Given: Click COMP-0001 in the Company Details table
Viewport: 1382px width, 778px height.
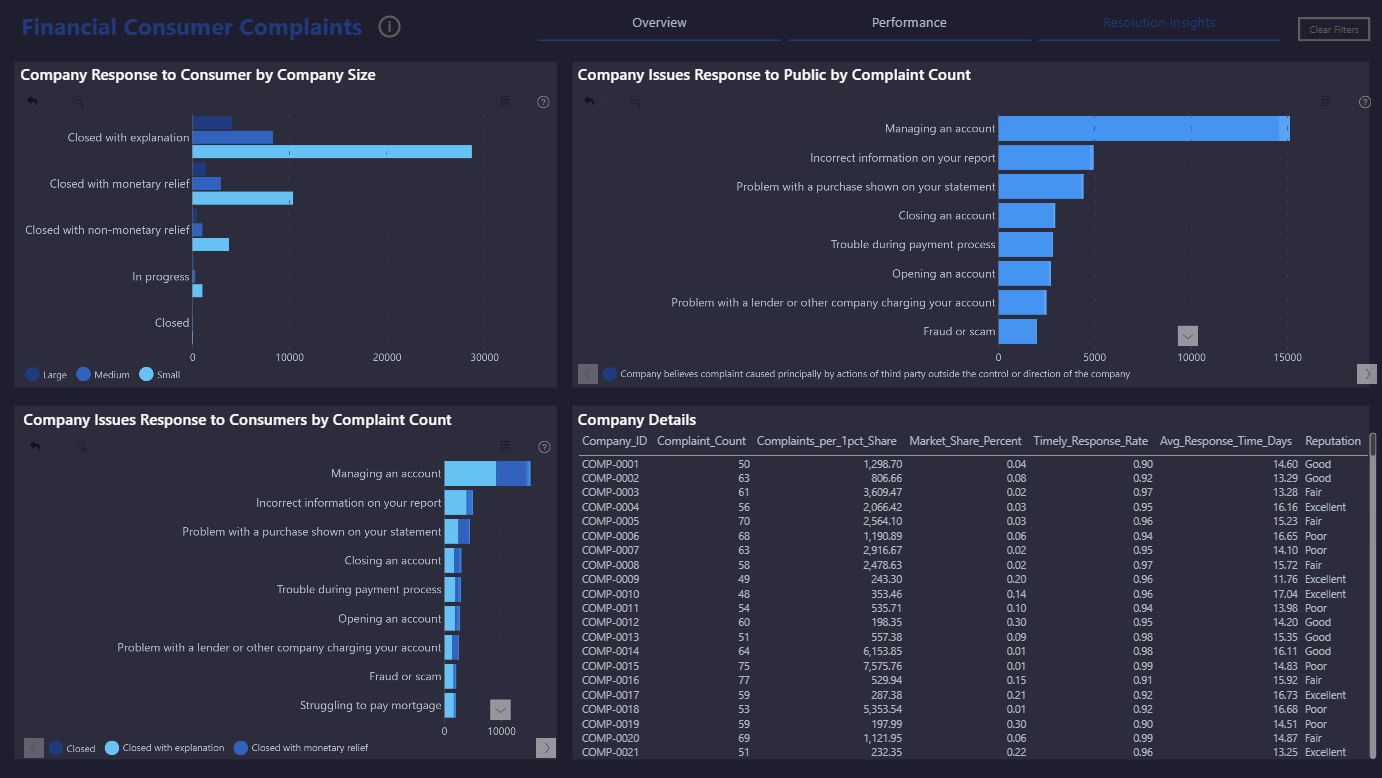Looking at the screenshot, I should click(610, 464).
